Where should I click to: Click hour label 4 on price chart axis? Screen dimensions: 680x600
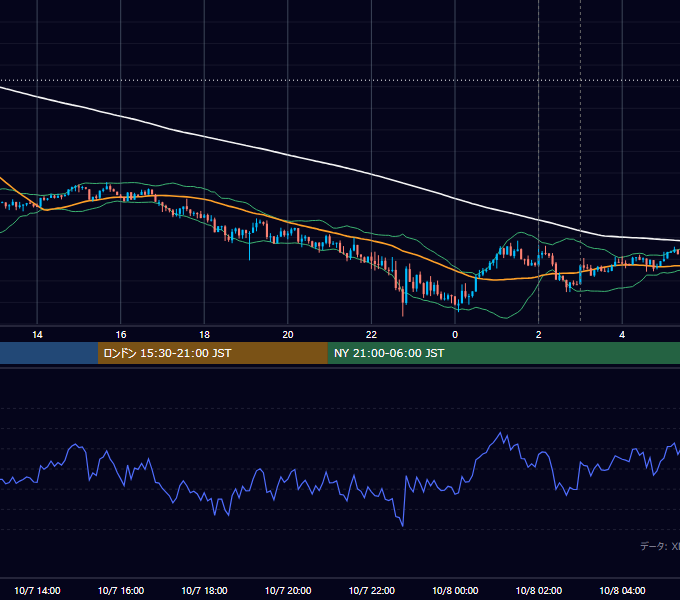tap(622, 335)
